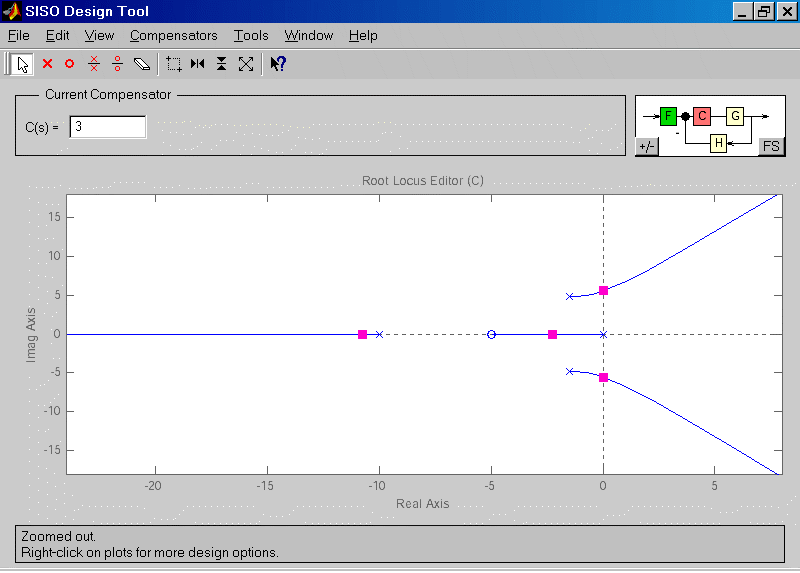This screenshot has height=573, width=800.
Task: Click the open-loop pole x at origin
Action: pos(603,335)
